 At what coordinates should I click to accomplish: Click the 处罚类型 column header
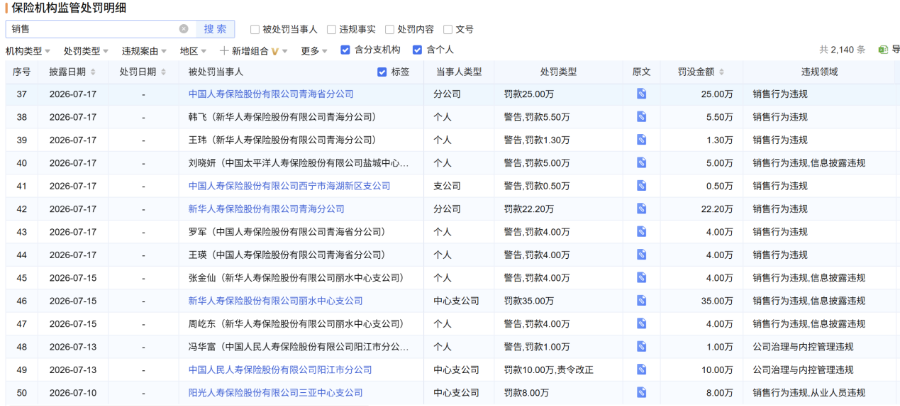[558, 72]
